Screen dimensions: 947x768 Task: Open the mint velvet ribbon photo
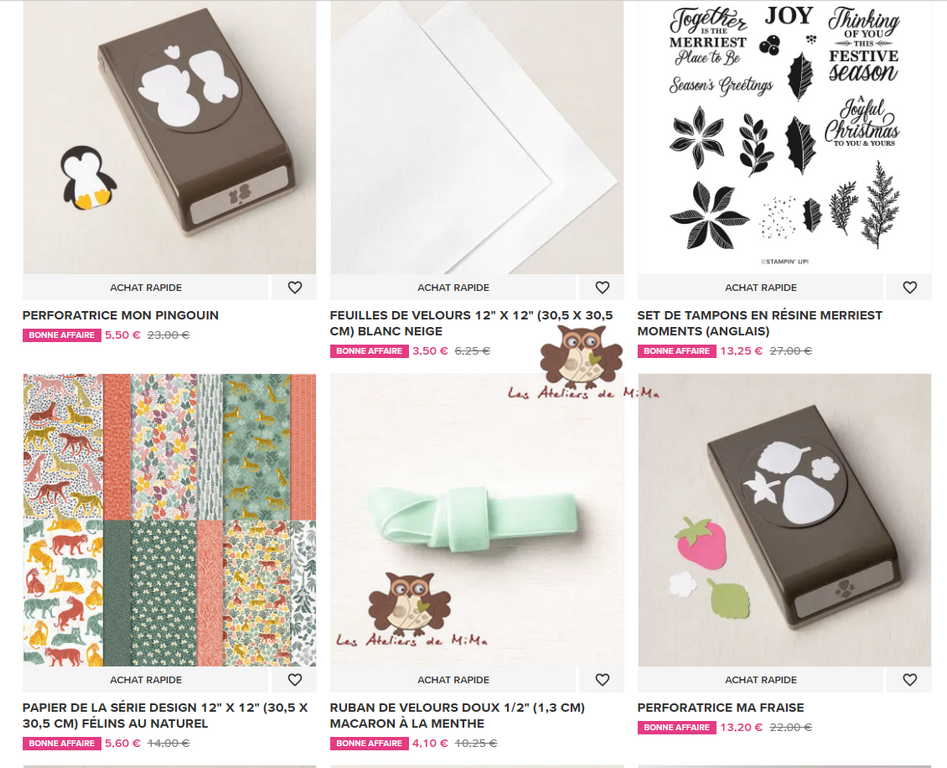[x=477, y=520]
